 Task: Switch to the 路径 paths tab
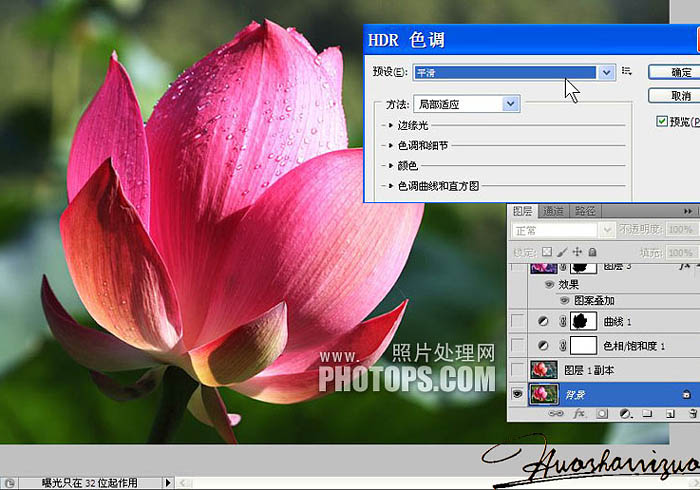(585, 211)
